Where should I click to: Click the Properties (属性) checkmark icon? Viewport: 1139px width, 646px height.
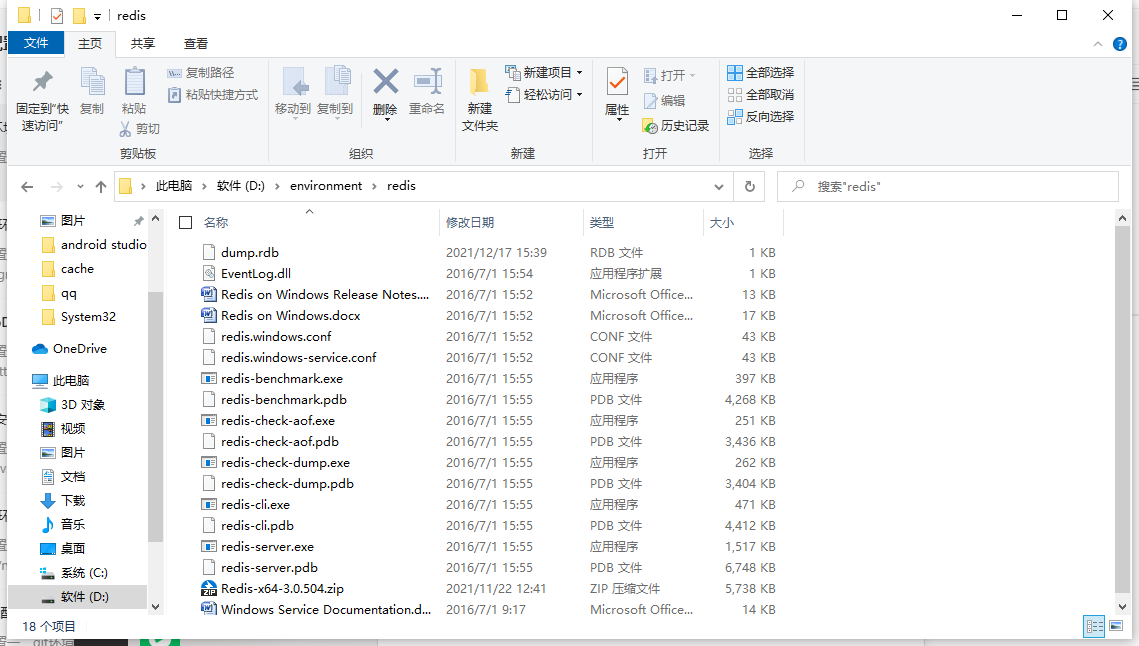617,82
